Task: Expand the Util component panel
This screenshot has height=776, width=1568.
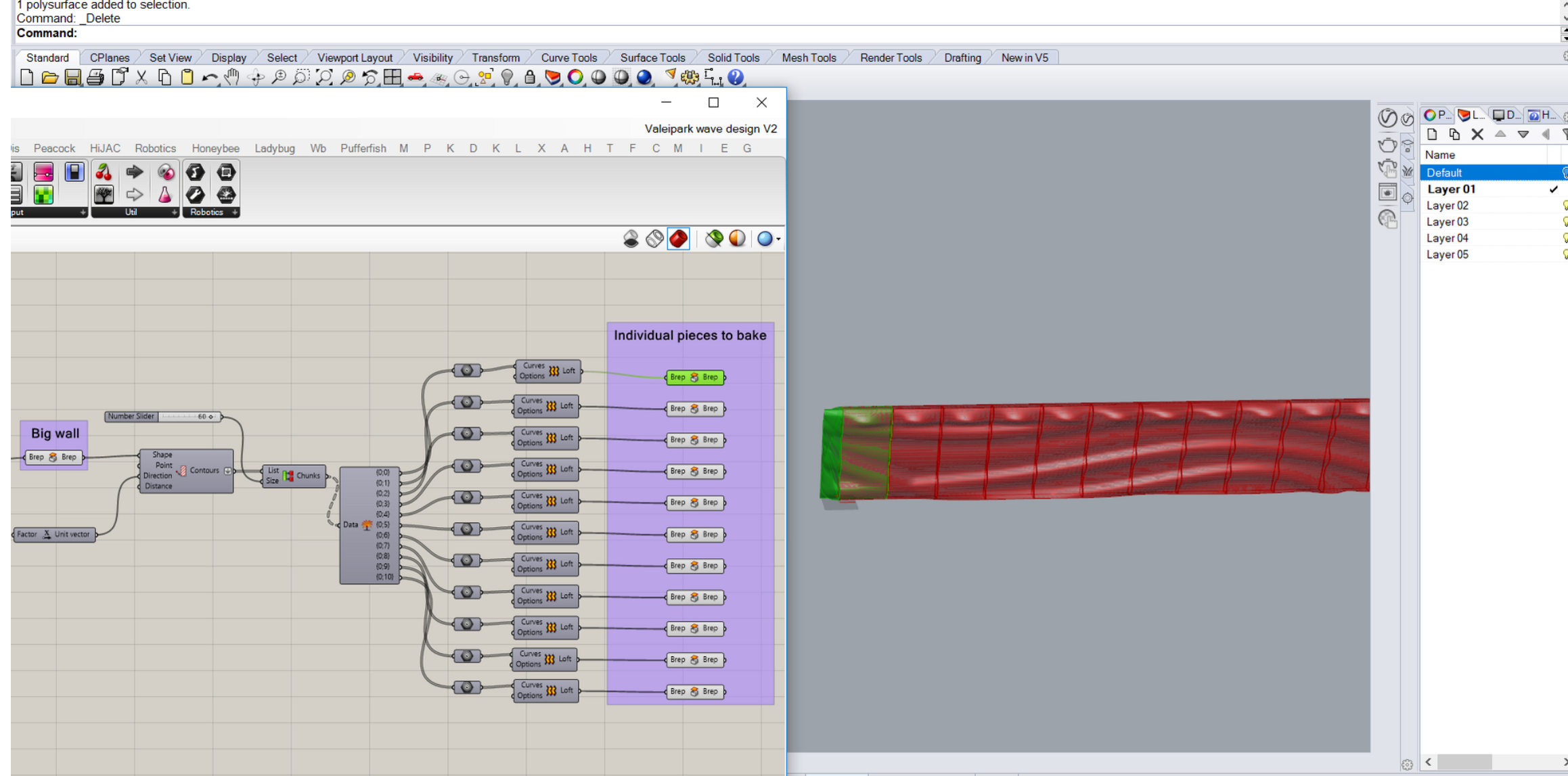Action: tap(173, 212)
